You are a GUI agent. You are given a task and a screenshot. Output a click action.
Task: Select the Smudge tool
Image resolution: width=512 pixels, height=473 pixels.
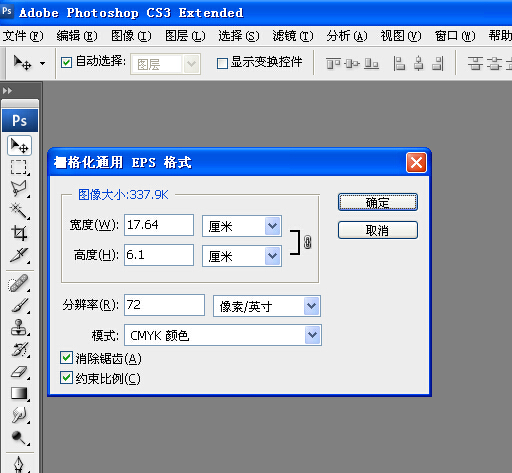tap(19, 415)
